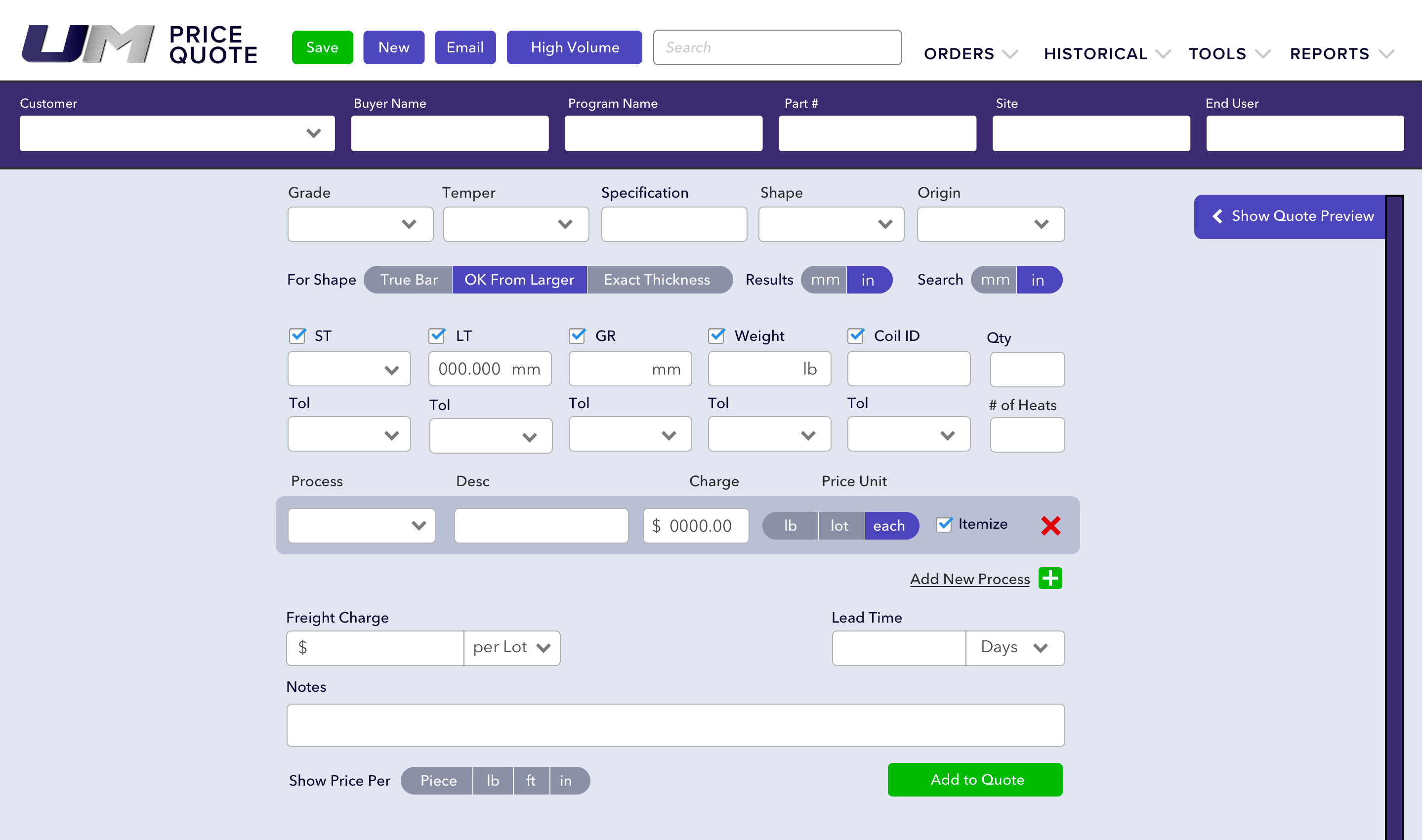Click the End User field
The image size is (1422, 840).
pyautogui.click(x=1305, y=133)
